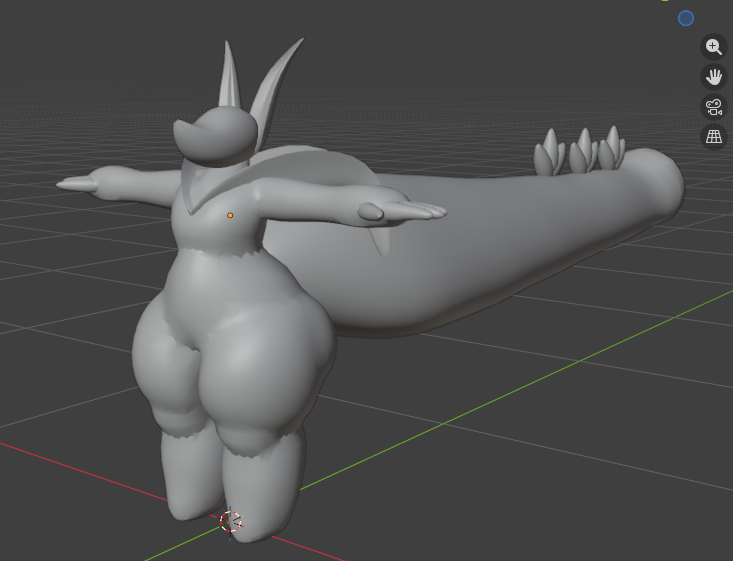The height and width of the screenshot is (561, 733).
Task: Click the zoom magnifier viewport icon
Action: pos(714,47)
